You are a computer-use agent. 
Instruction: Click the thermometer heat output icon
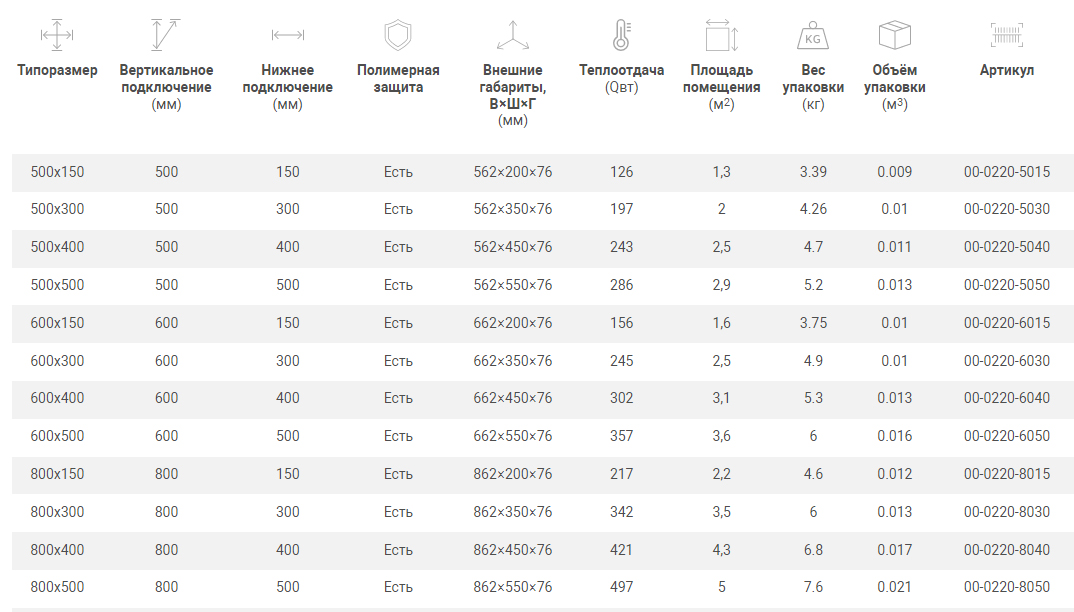point(621,35)
